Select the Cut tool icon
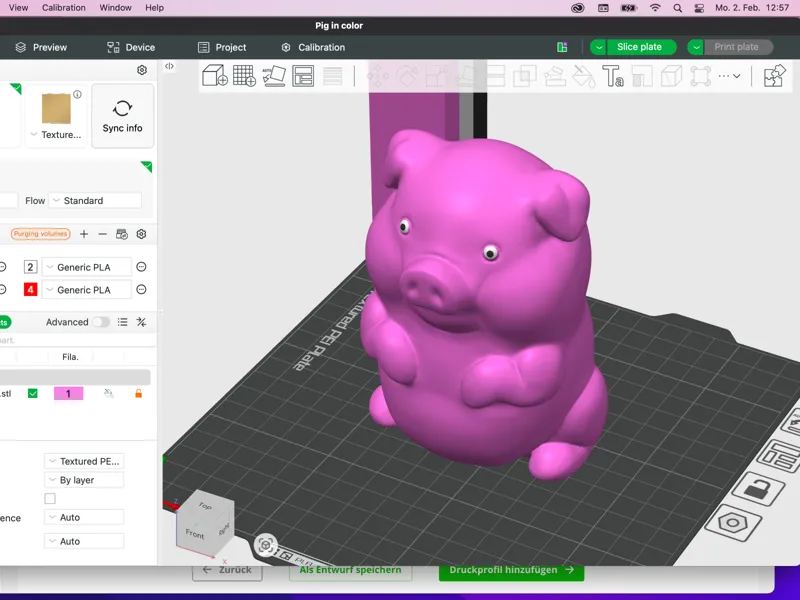800x600 pixels. click(495, 76)
